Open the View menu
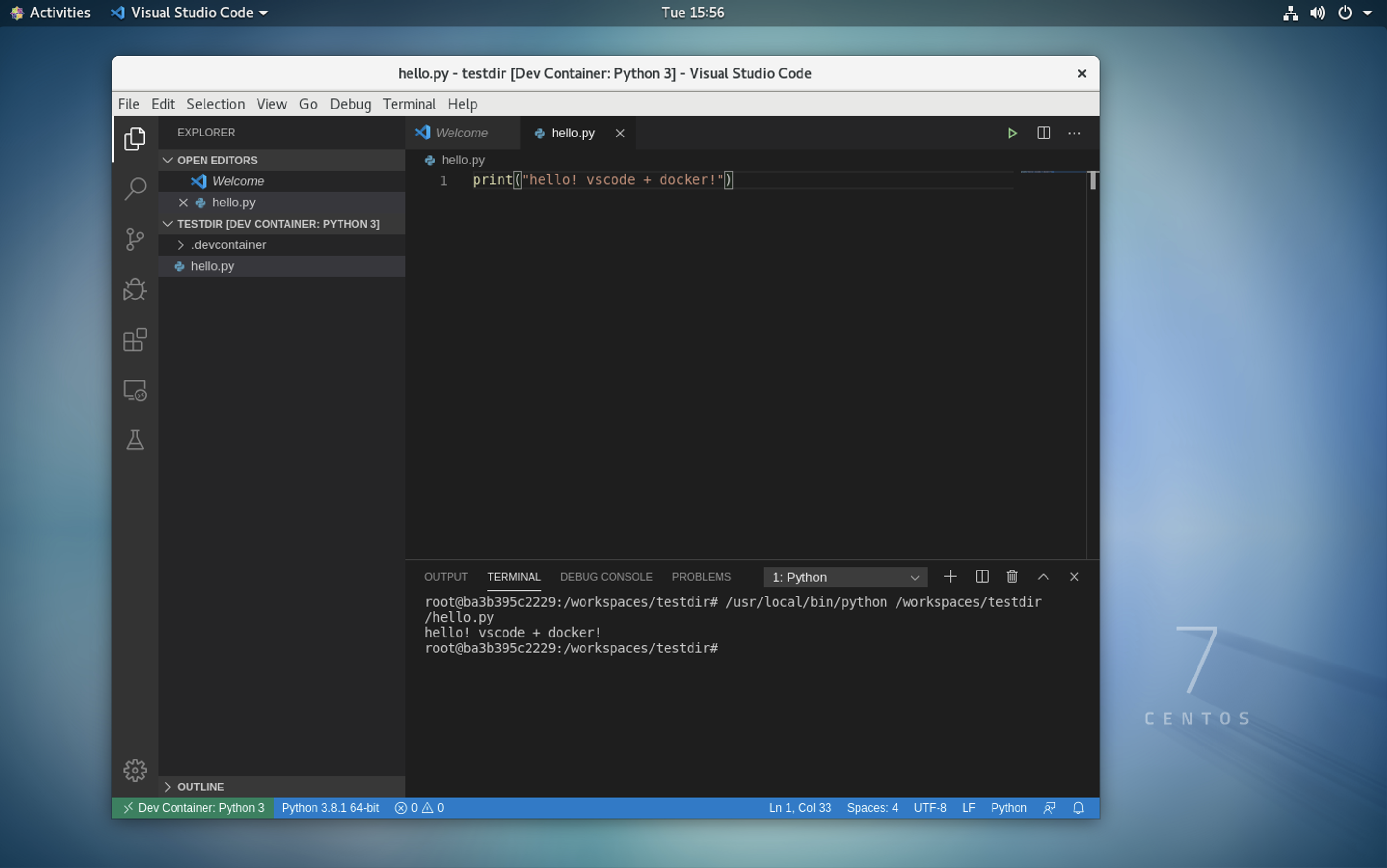The width and height of the screenshot is (1387, 868). (272, 104)
